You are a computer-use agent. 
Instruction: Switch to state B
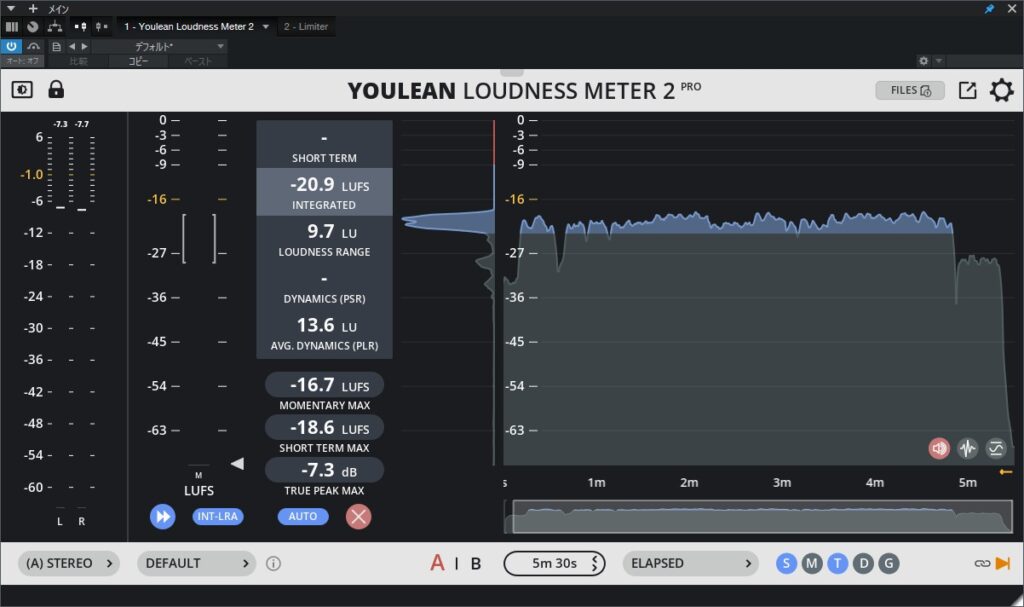tap(476, 563)
